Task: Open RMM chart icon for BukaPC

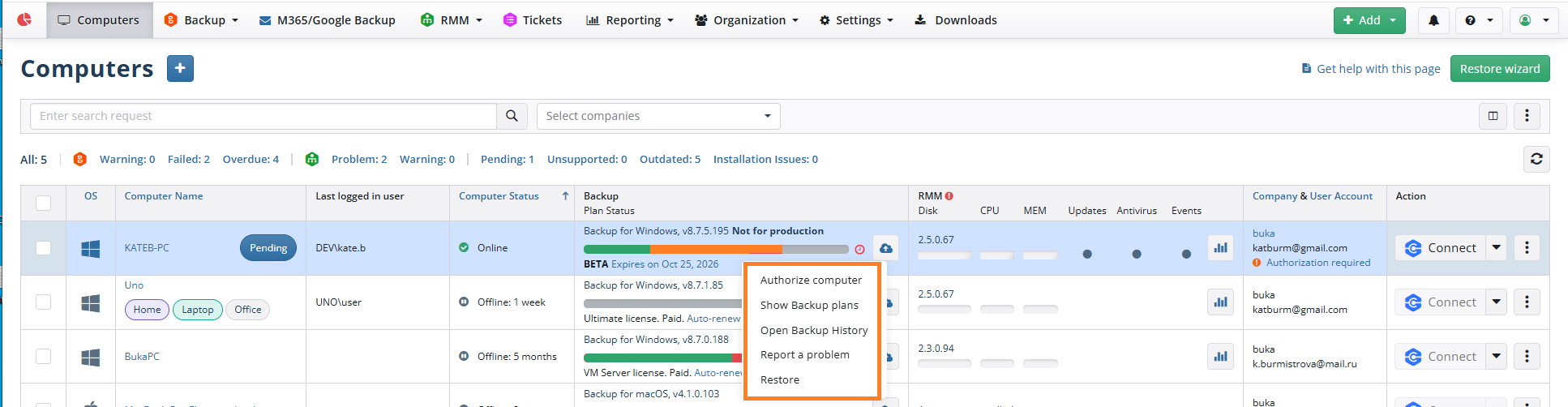Action: 1220,356
